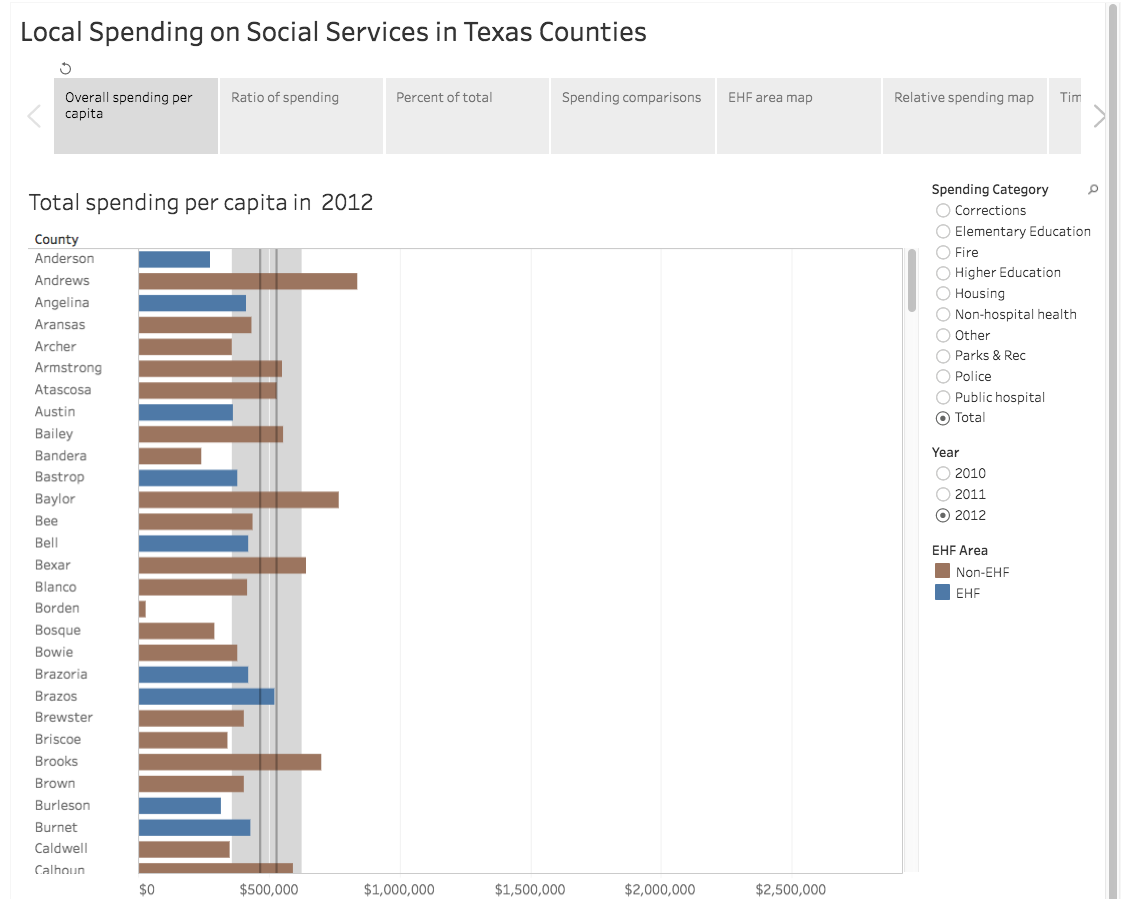
Task: Click the Baylor county bar
Action: pos(238,500)
